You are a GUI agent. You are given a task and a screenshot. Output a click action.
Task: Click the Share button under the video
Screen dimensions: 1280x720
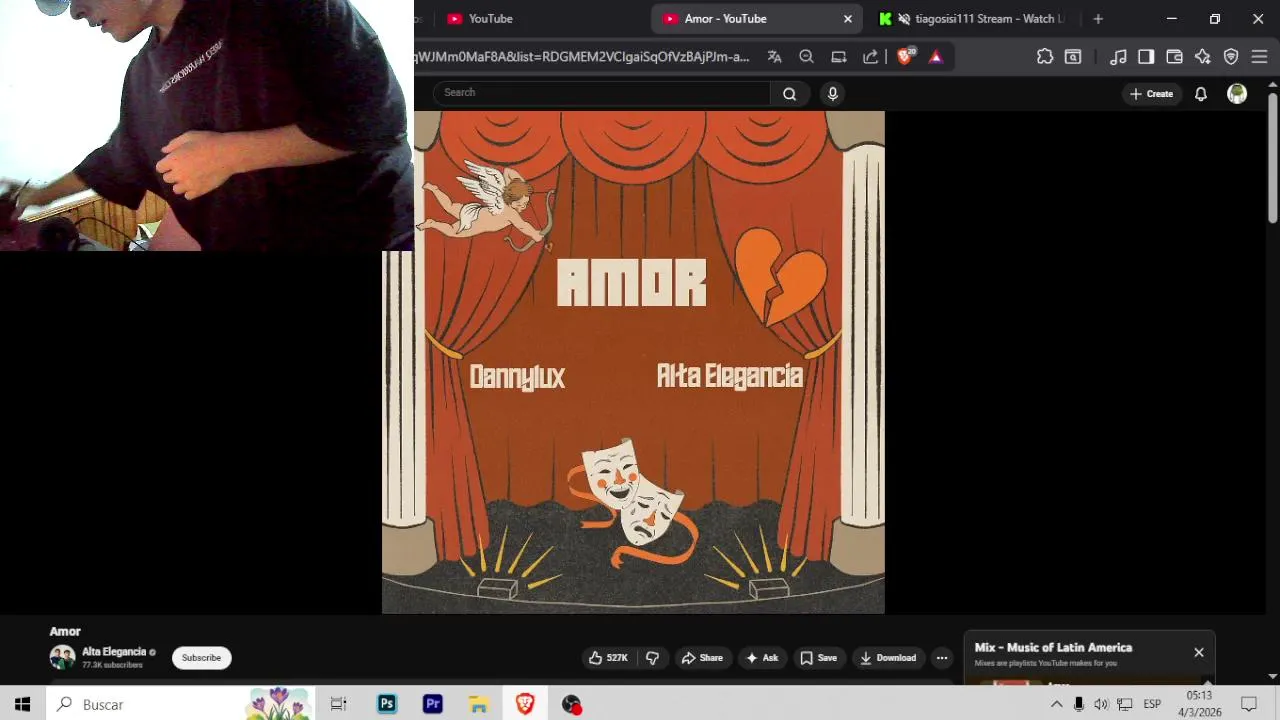(702, 658)
